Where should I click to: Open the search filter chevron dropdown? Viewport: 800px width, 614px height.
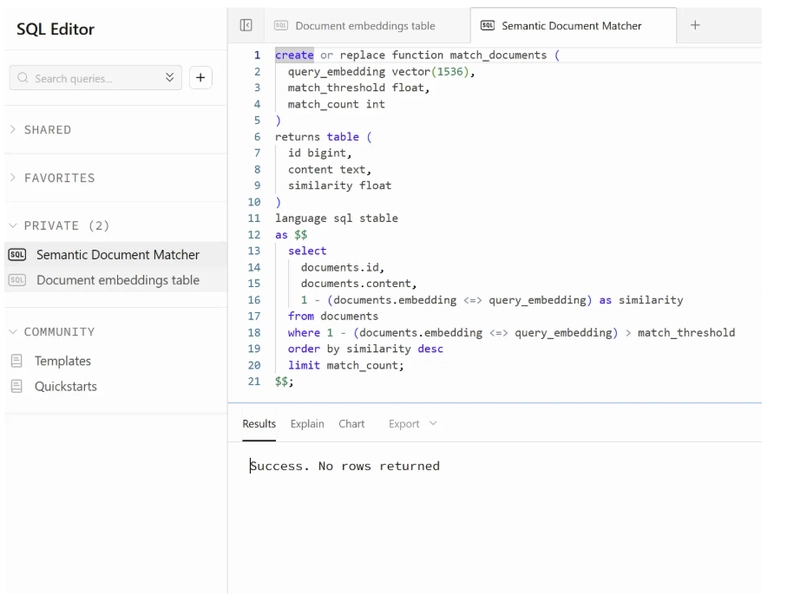(x=169, y=78)
